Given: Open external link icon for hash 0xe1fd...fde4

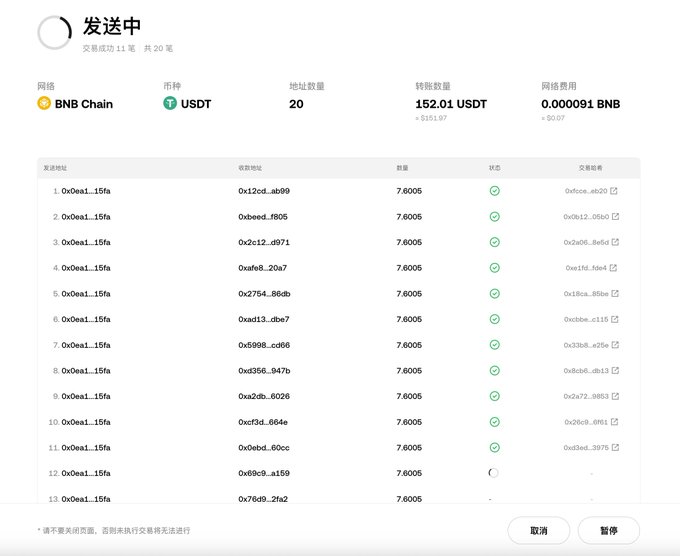Looking at the screenshot, I should point(613,268).
